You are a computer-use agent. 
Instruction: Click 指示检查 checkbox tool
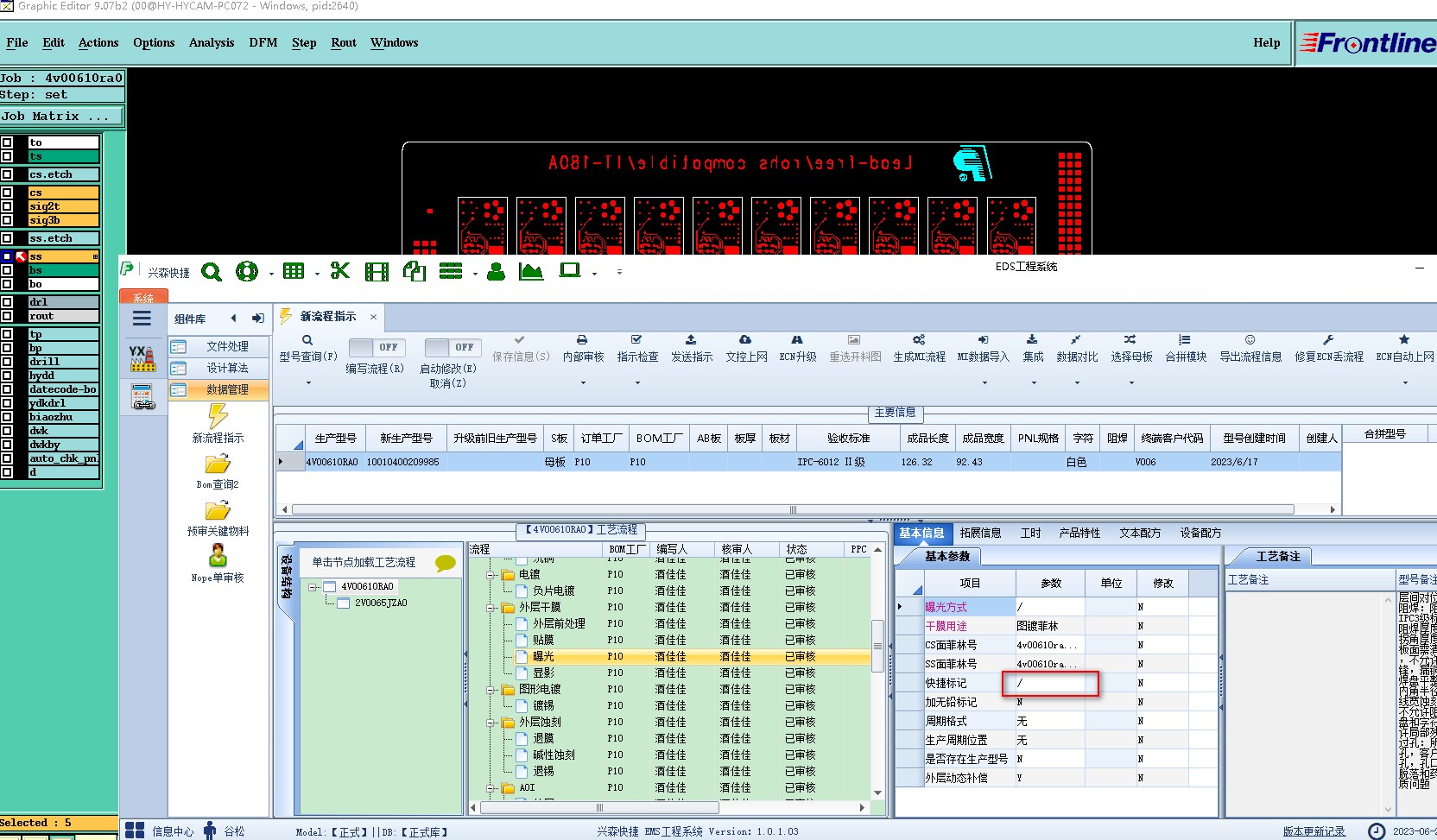point(637,349)
